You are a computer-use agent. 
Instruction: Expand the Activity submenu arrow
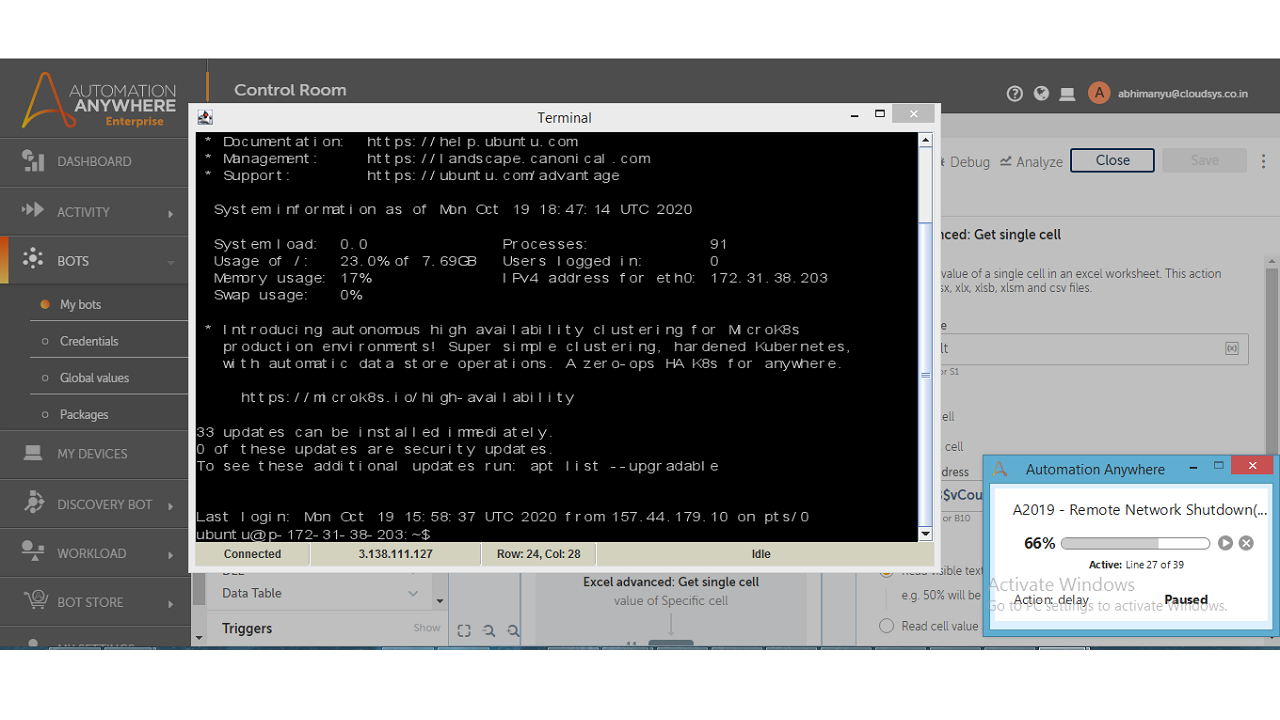pyautogui.click(x=171, y=213)
